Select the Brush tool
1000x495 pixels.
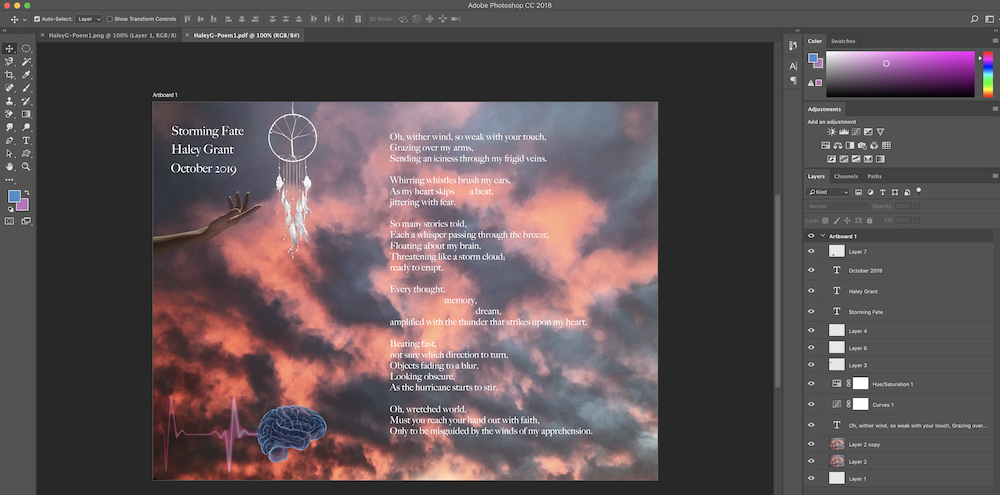click(26, 88)
